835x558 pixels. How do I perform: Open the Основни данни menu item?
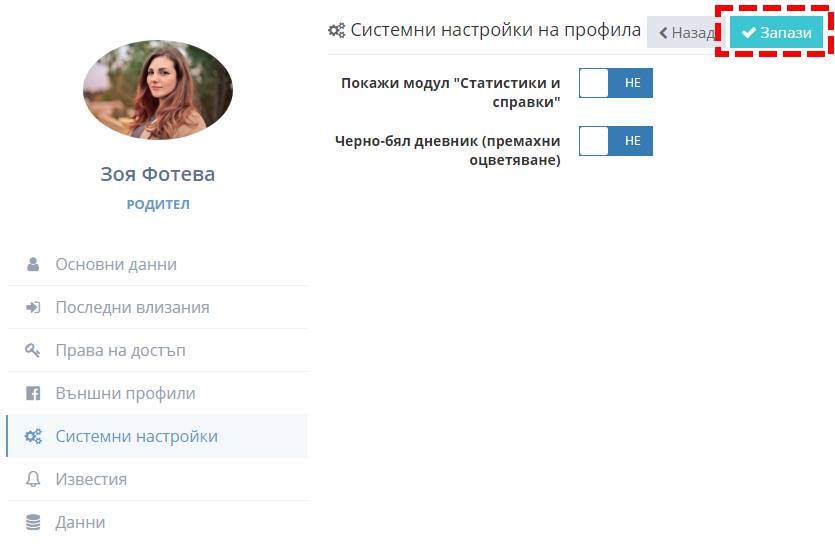pyautogui.click(x=116, y=265)
